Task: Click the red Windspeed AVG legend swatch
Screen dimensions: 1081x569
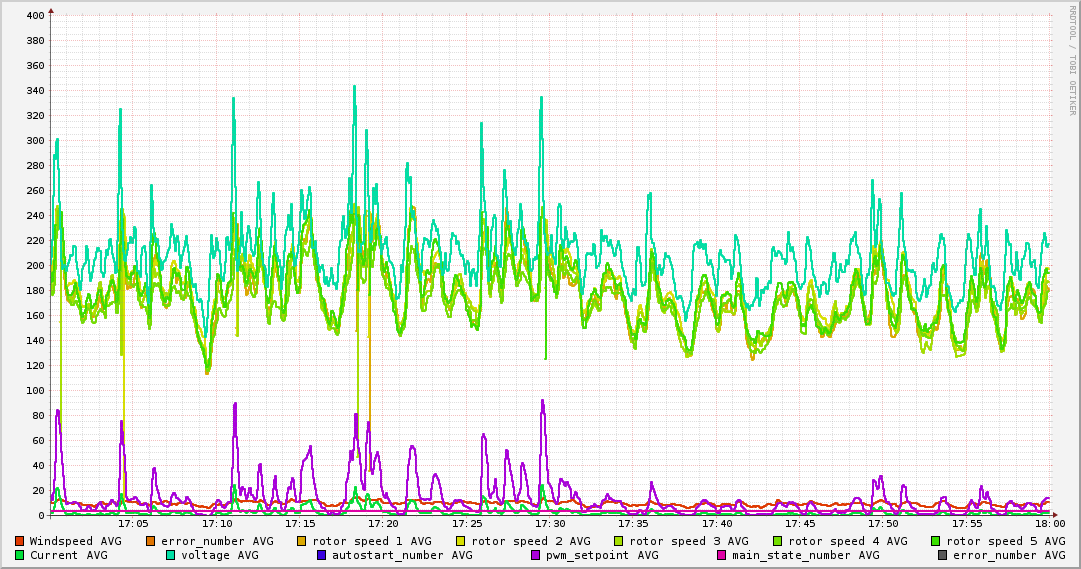Action: [20, 541]
